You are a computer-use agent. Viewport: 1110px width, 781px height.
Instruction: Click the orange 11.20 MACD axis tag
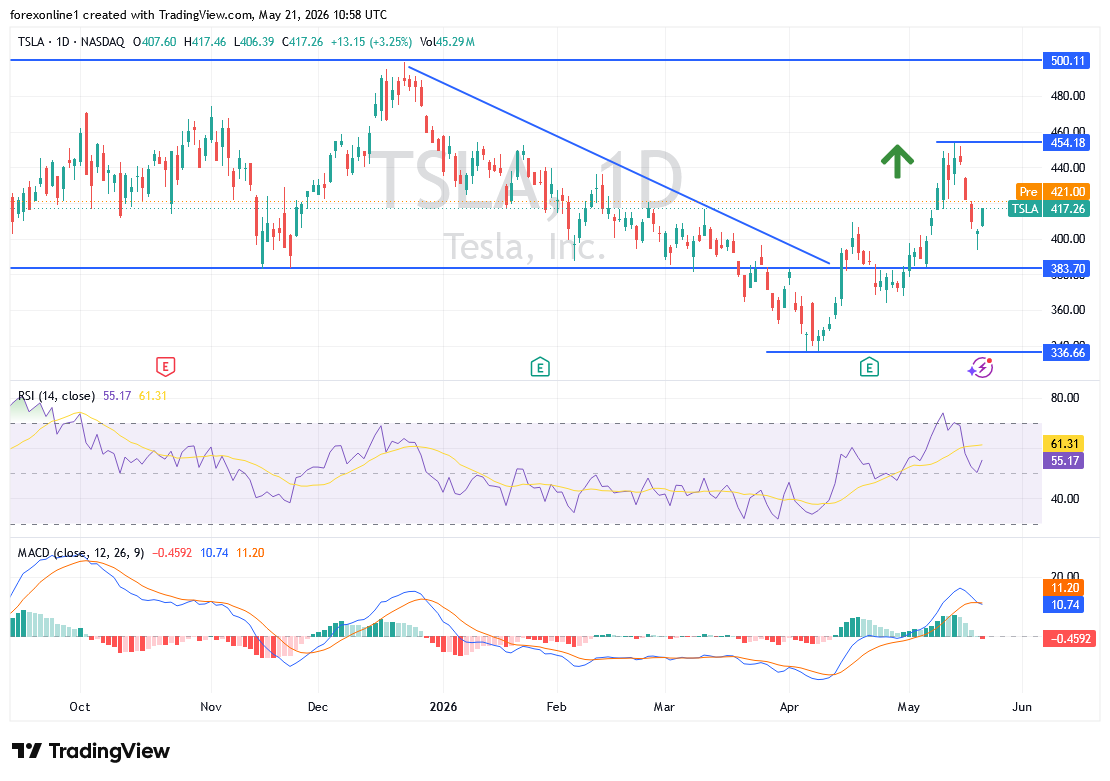pyautogui.click(x=1063, y=588)
